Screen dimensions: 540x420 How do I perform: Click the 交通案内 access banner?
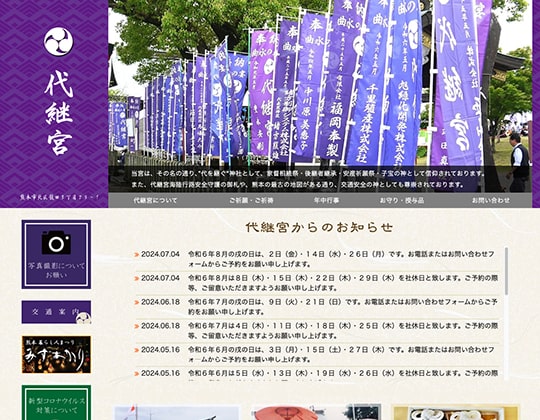56,312
